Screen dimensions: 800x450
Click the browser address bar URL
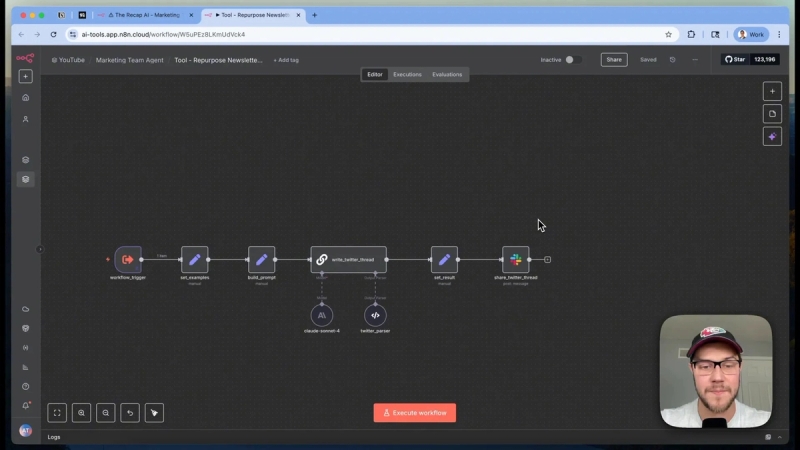pos(163,35)
